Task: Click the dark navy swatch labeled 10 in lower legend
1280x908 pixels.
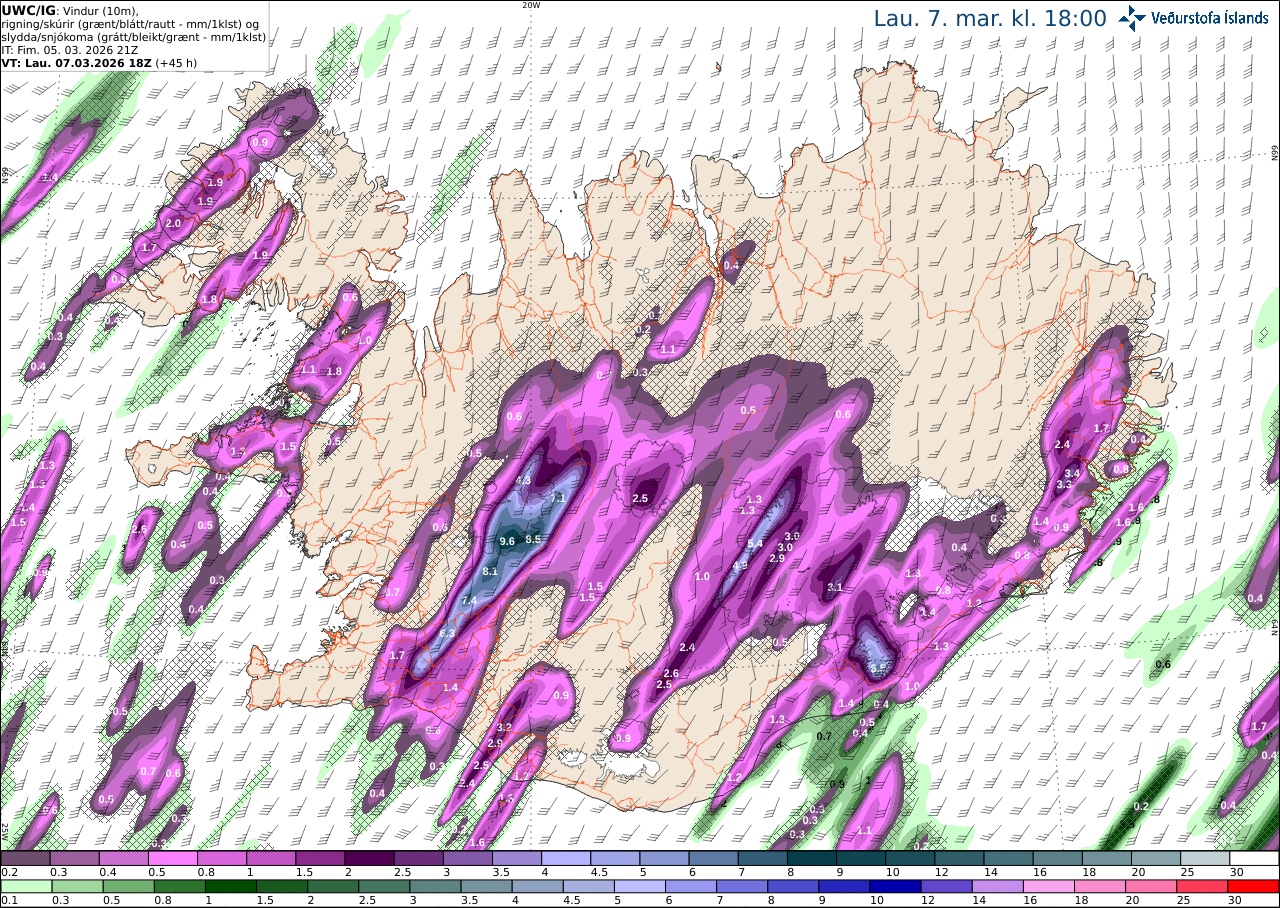Action: coord(895,886)
